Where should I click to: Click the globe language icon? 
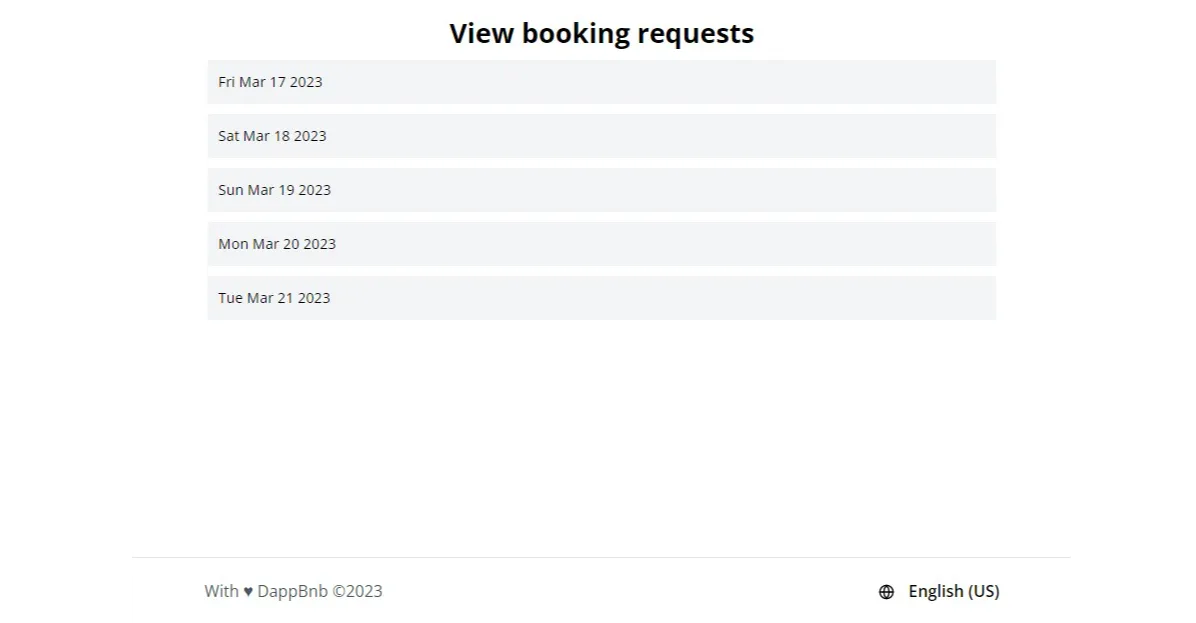[886, 592]
